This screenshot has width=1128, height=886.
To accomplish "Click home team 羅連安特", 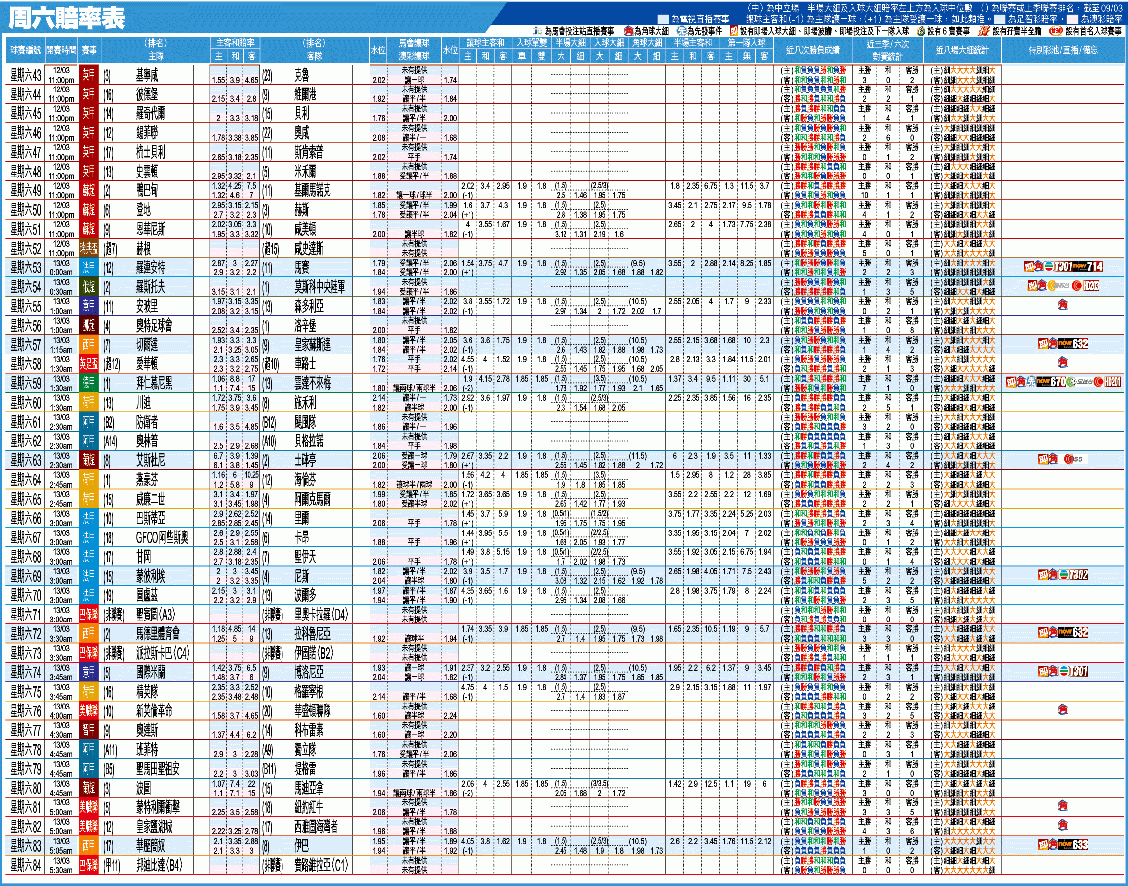I will (x=150, y=268).
